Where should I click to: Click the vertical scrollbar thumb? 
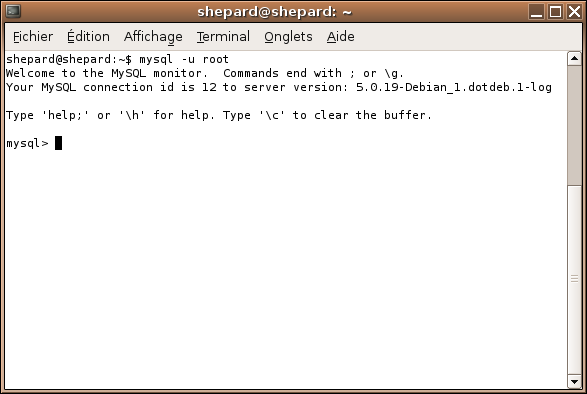click(574, 125)
